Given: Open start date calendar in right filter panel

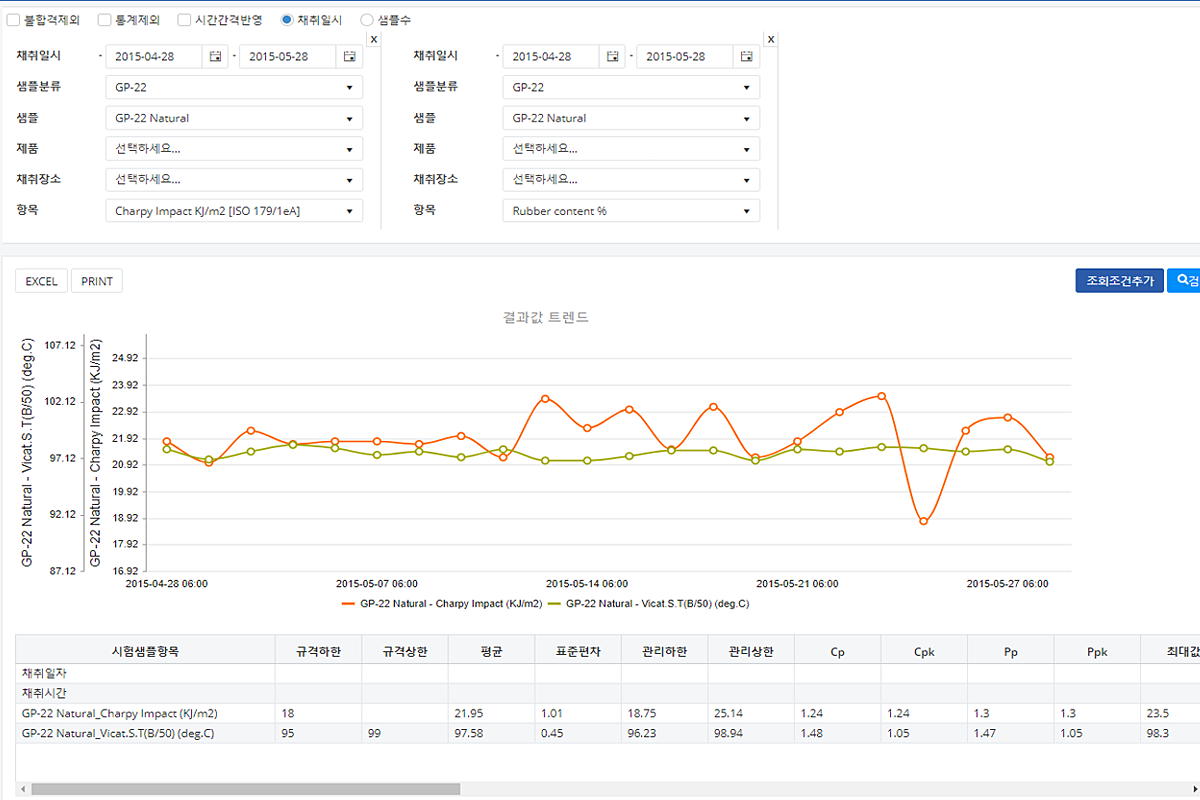Looking at the screenshot, I should click(x=612, y=57).
